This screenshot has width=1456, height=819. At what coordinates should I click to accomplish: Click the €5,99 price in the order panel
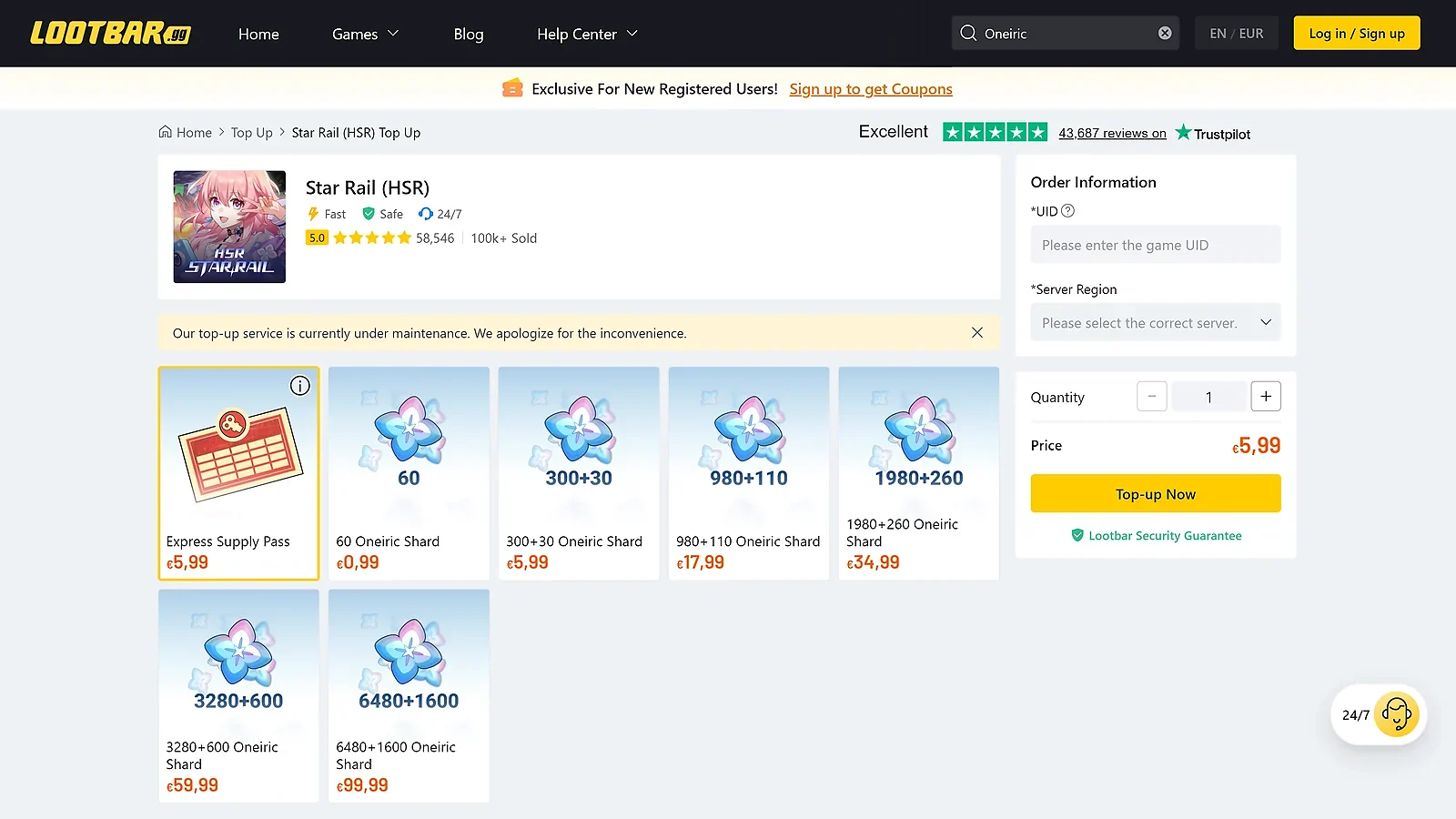tap(1256, 446)
